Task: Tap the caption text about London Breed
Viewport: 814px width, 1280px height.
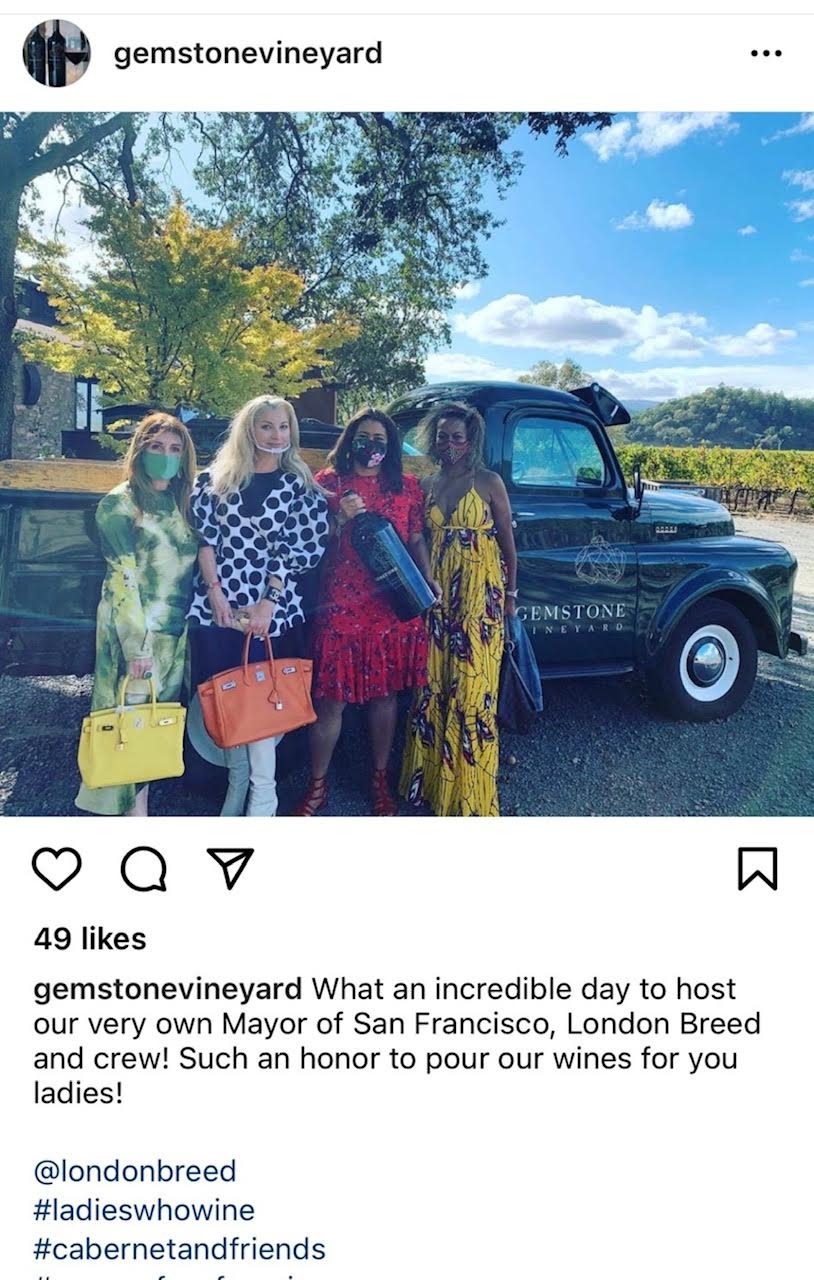Action: (x=397, y=1041)
